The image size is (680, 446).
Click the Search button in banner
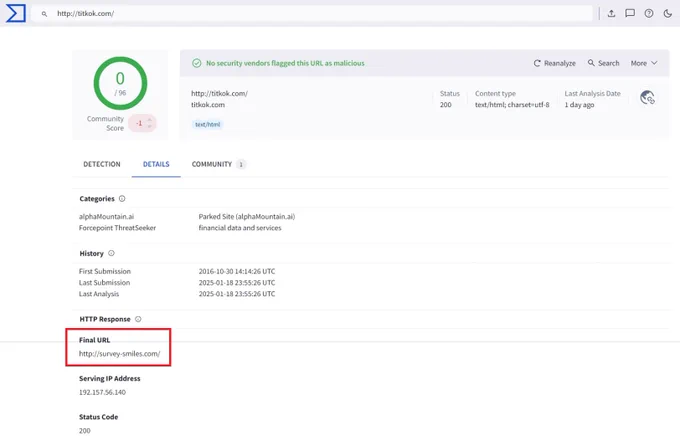pos(603,63)
